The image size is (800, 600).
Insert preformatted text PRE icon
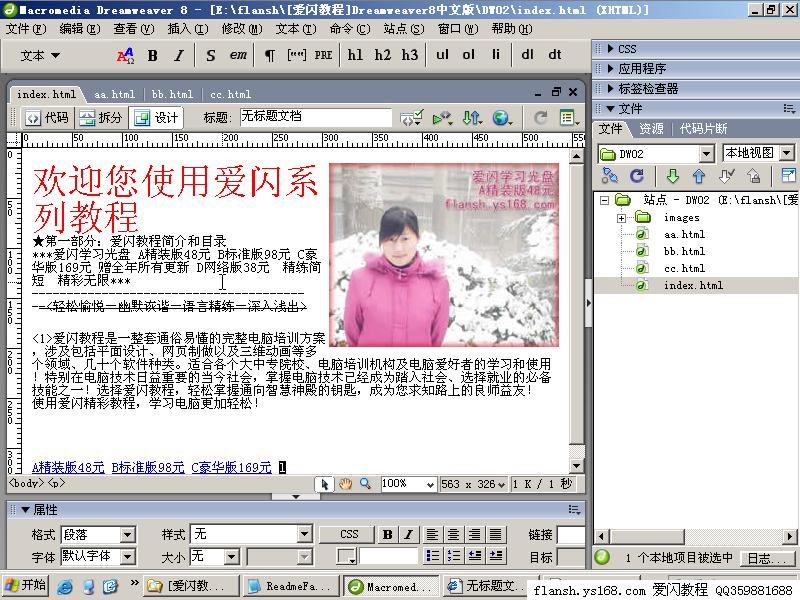pos(323,55)
